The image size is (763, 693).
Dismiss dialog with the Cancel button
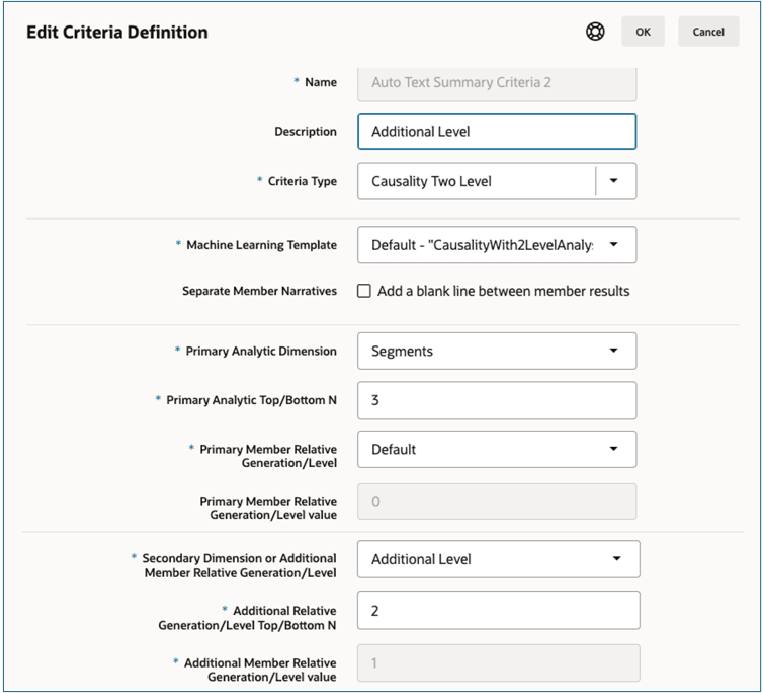[708, 32]
